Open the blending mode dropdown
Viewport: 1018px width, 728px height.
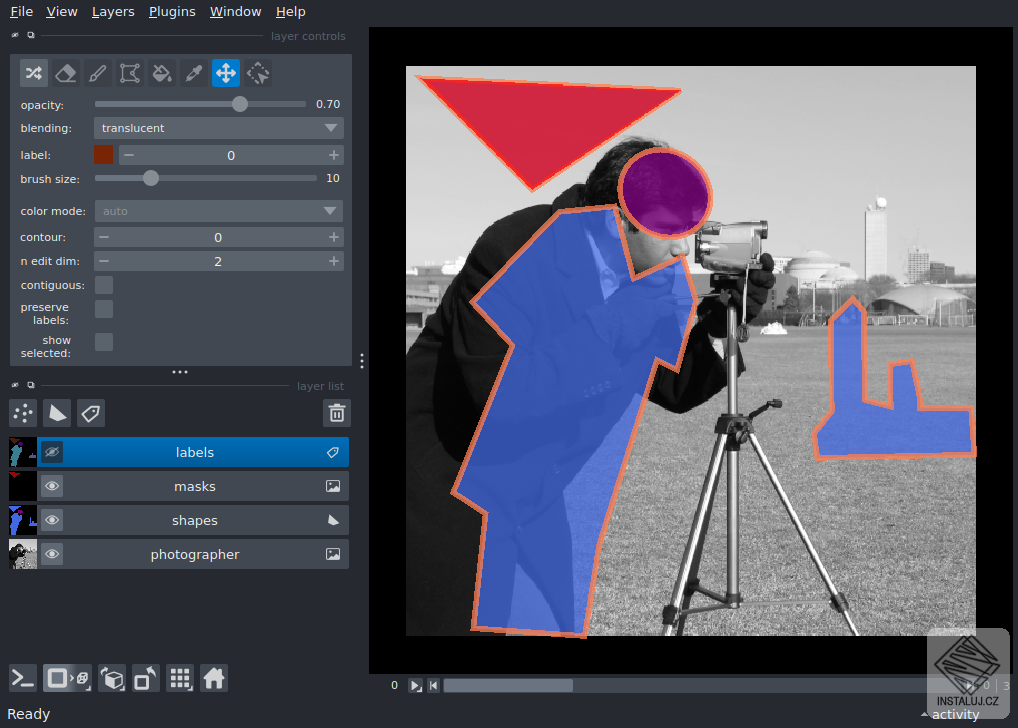coord(219,128)
